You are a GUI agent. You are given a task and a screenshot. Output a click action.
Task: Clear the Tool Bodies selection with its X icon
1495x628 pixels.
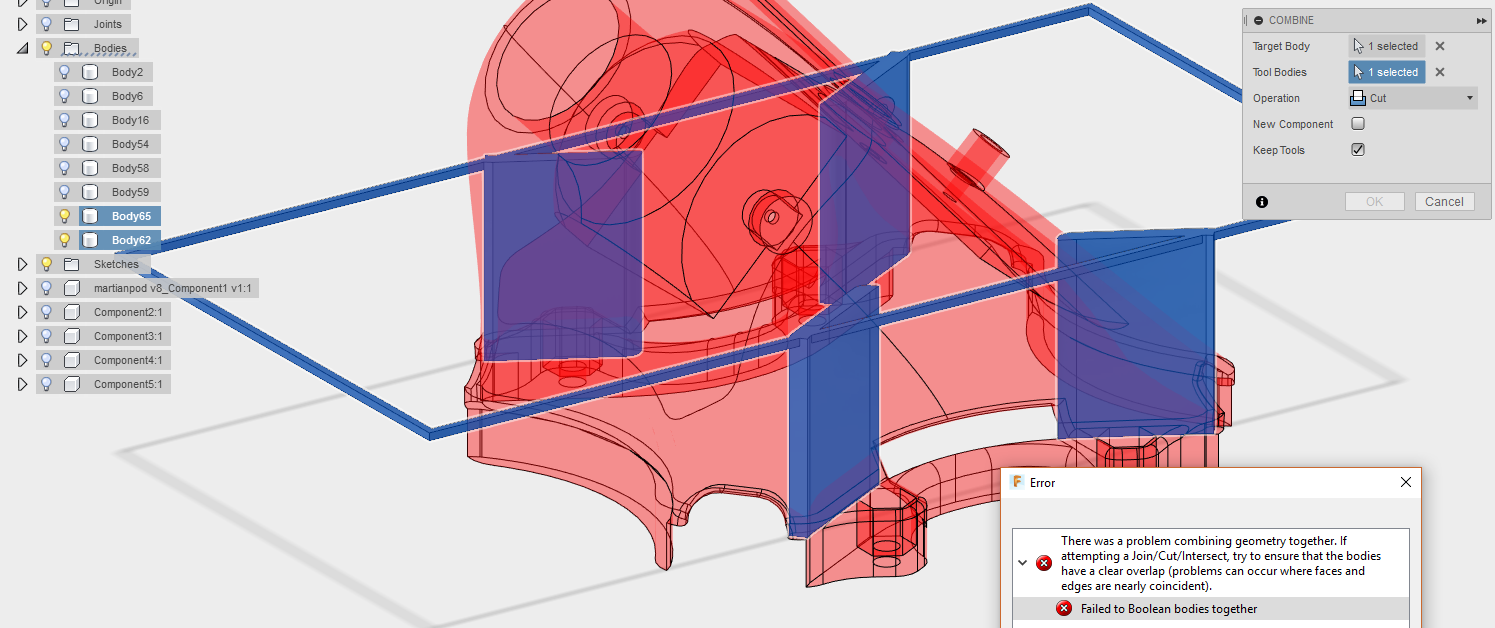1439,71
